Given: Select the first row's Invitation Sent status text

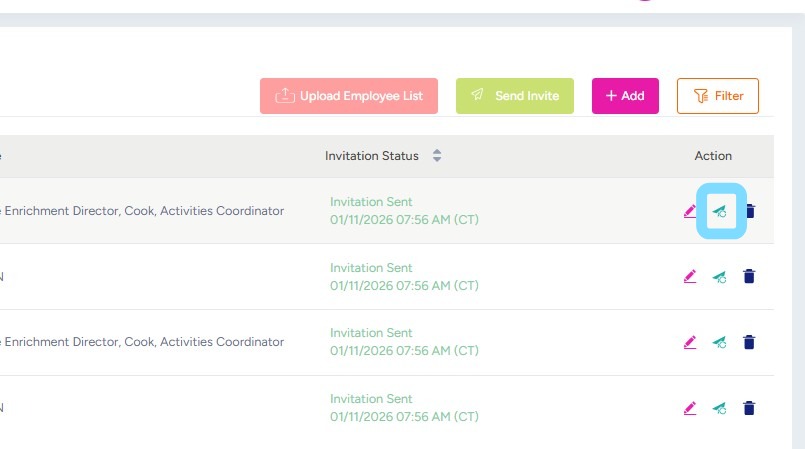Looking at the screenshot, I should point(371,202).
